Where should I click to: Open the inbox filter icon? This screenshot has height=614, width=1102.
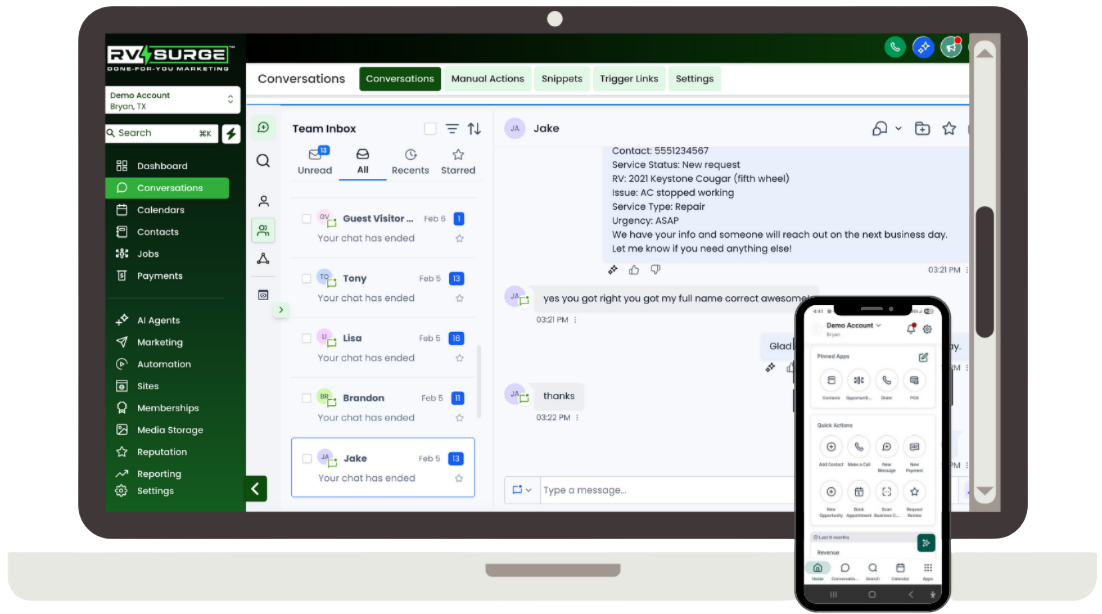click(x=452, y=129)
